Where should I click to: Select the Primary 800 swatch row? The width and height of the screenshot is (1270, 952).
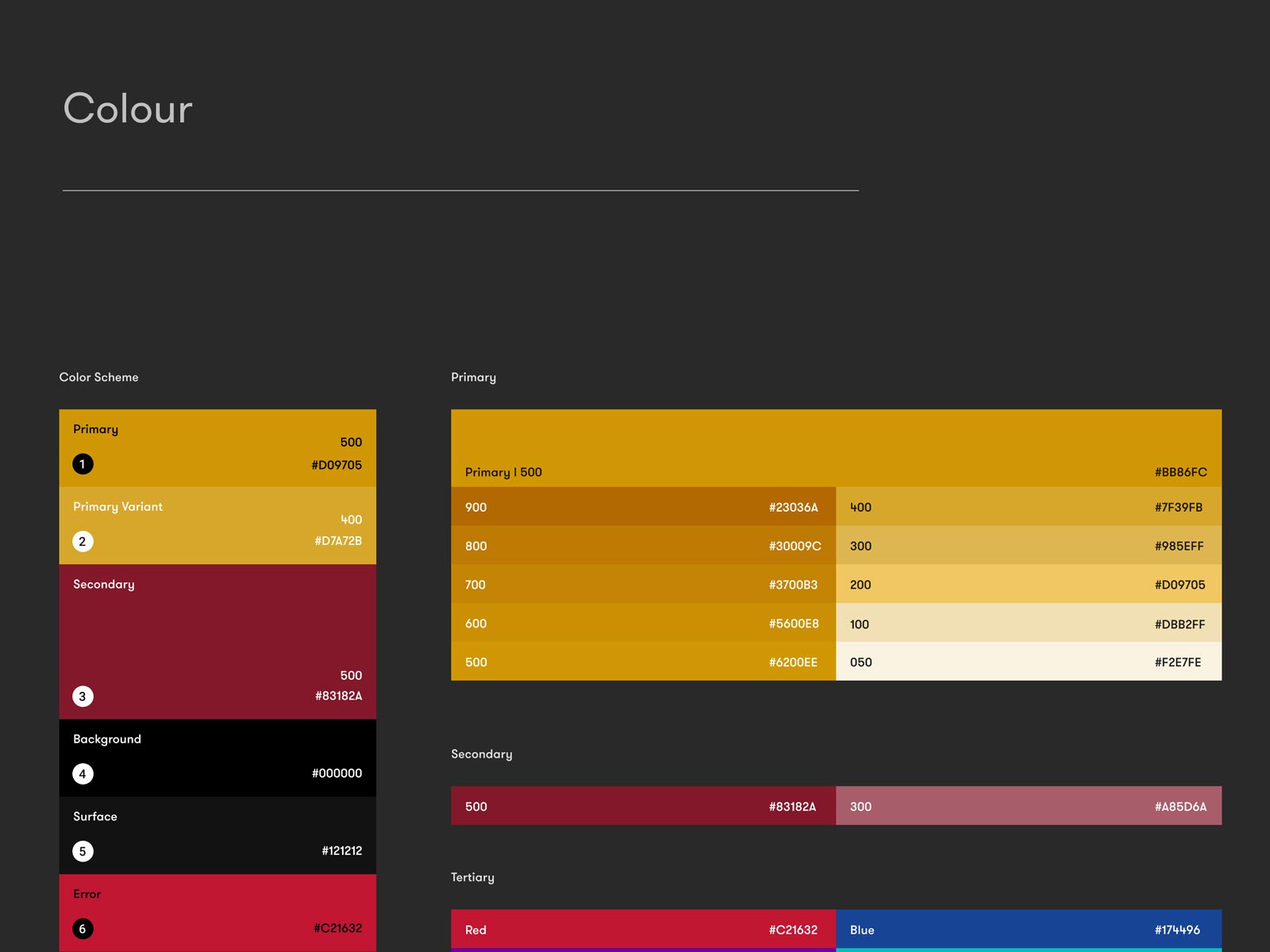point(643,546)
